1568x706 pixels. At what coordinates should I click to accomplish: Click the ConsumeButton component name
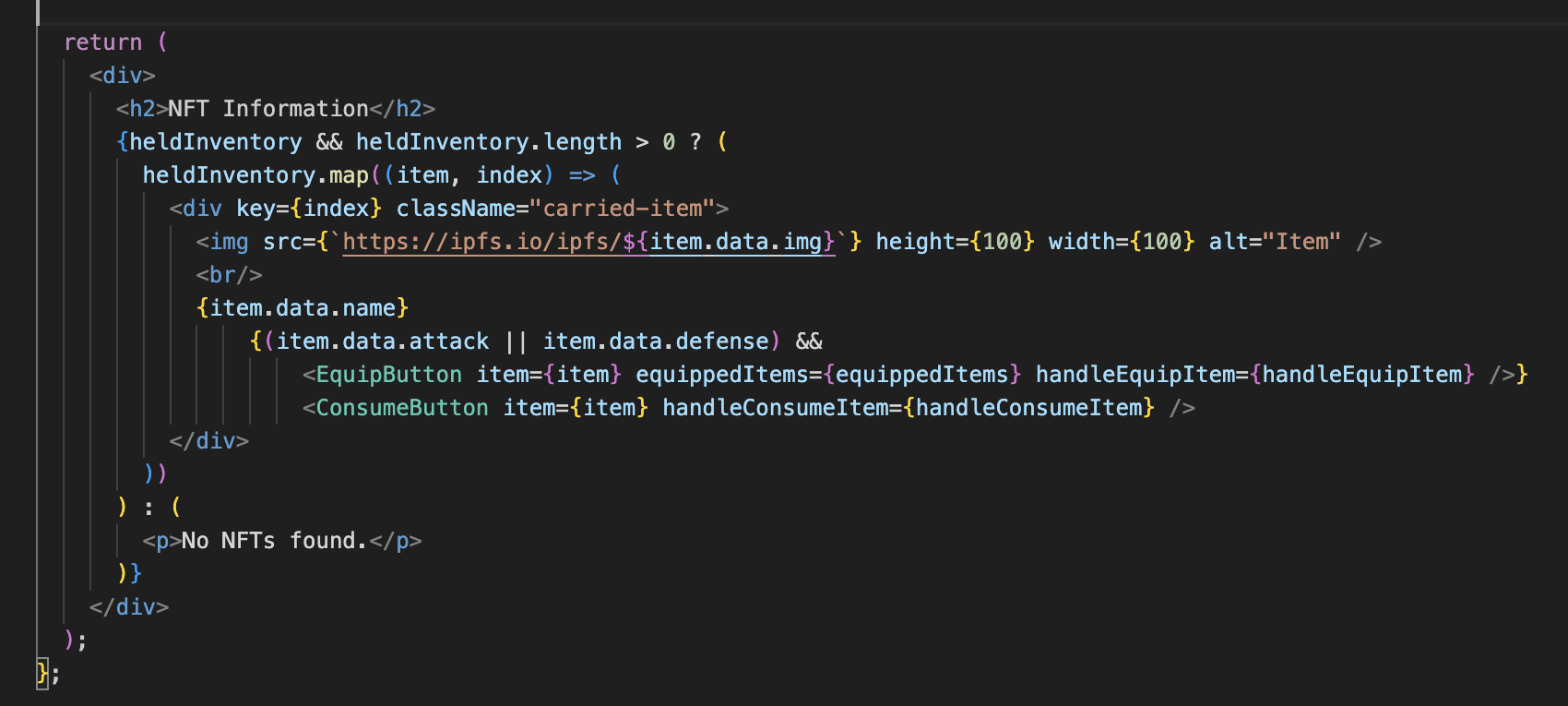pyautogui.click(x=401, y=408)
